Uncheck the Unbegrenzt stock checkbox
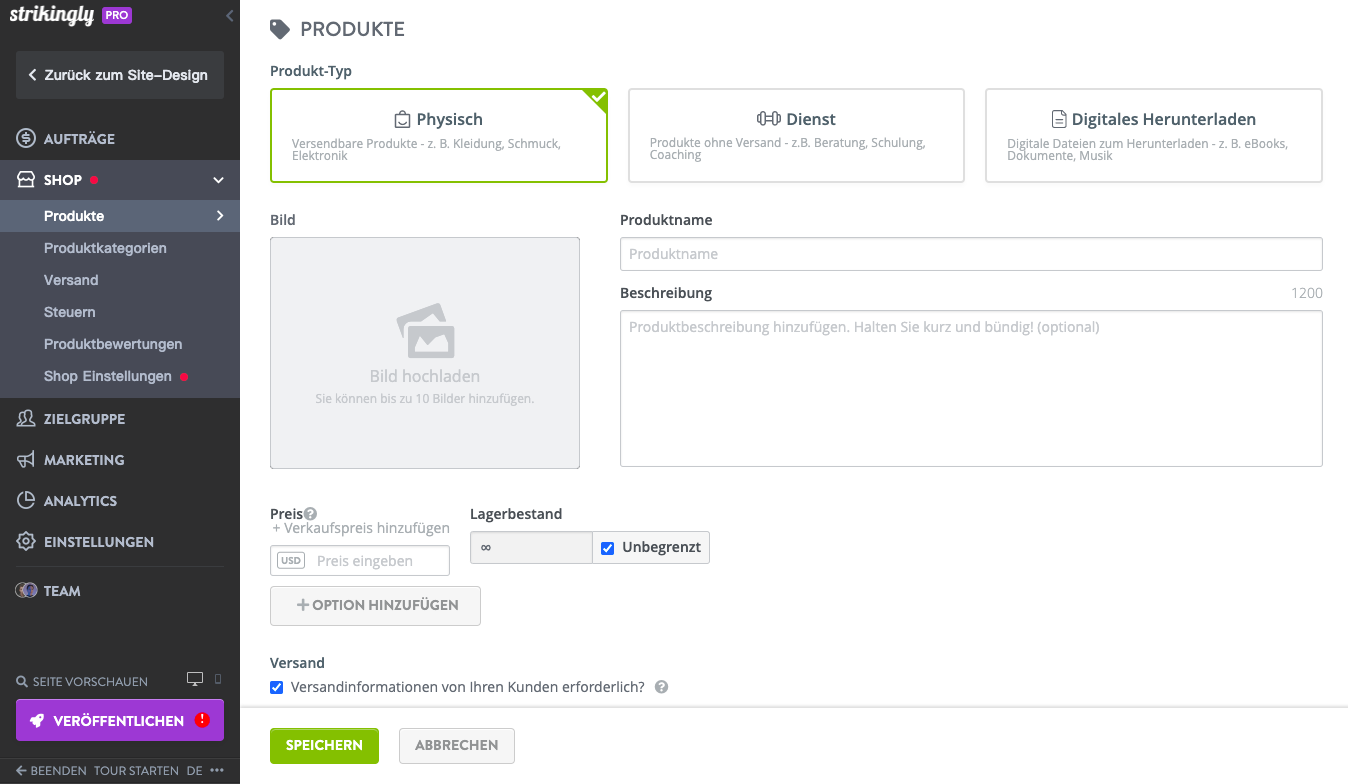Image resolution: width=1348 pixels, height=784 pixels. pyautogui.click(x=607, y=548)
